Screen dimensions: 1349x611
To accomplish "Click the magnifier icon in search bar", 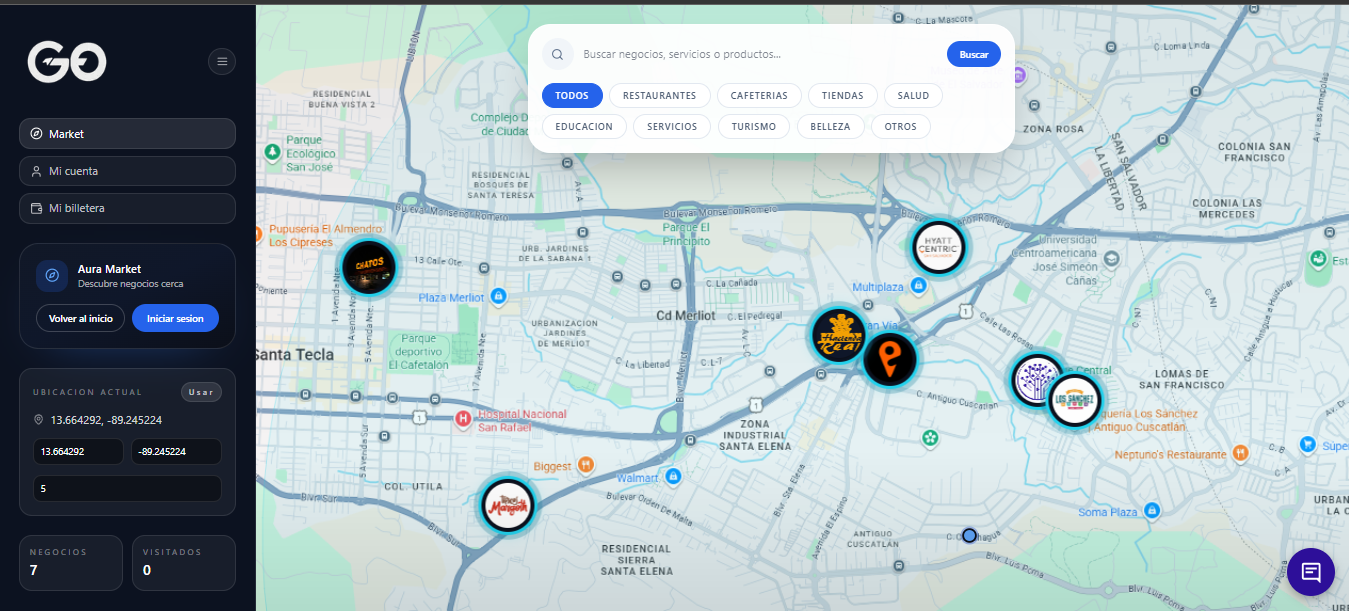I will [558, 55].
